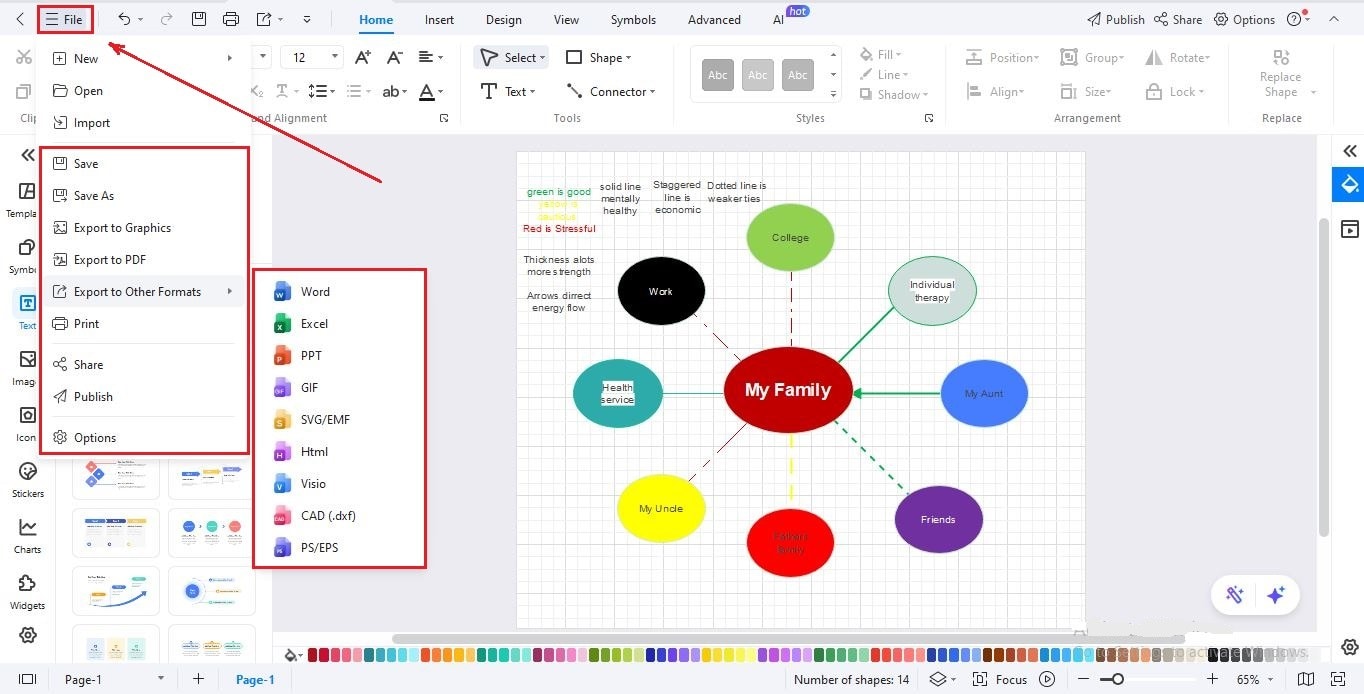
Task: Open the fill bucket panel on right
Action: [1349, 185]
